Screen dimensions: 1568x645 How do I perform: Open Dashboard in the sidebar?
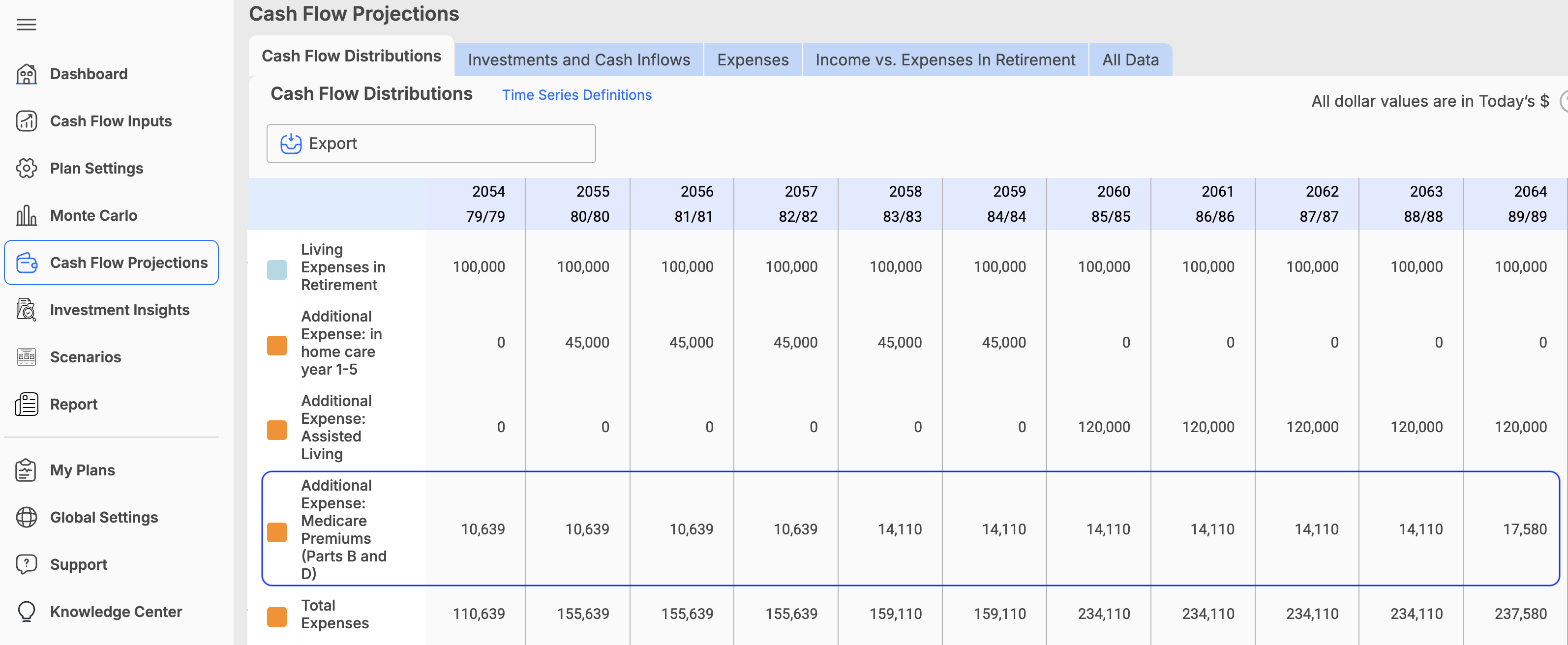[89, 74]
